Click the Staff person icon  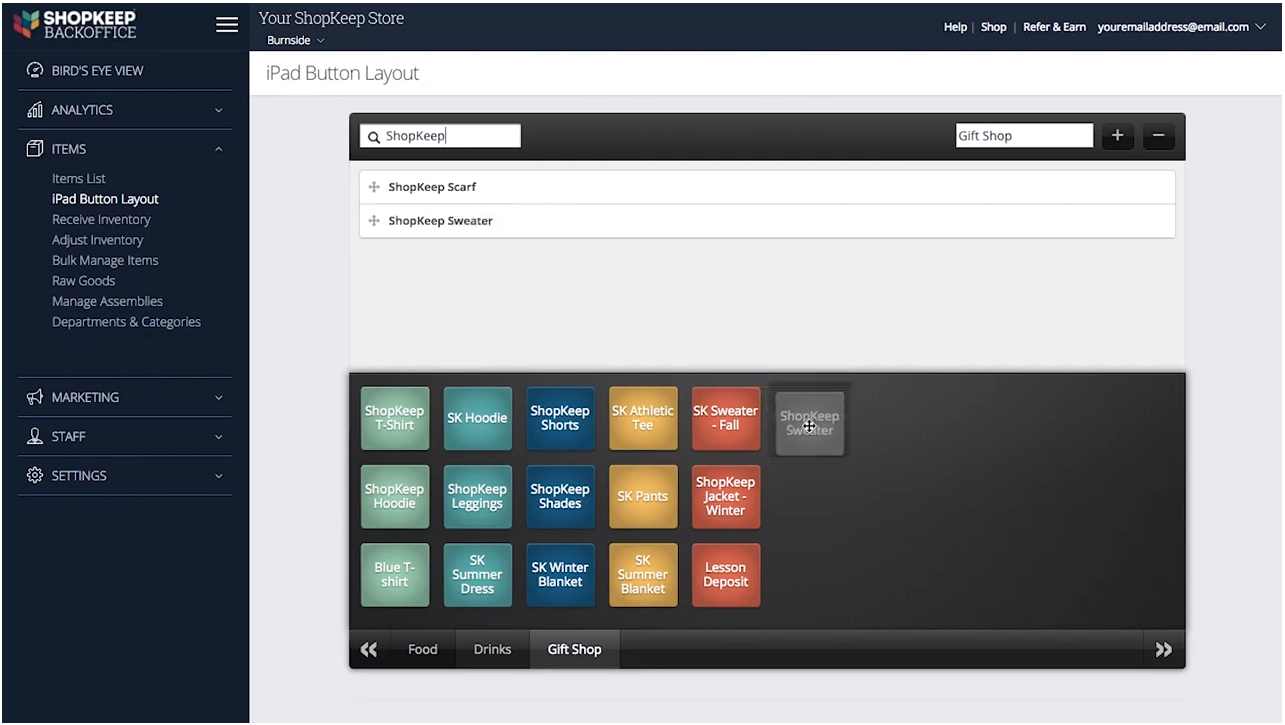(35, 436)
